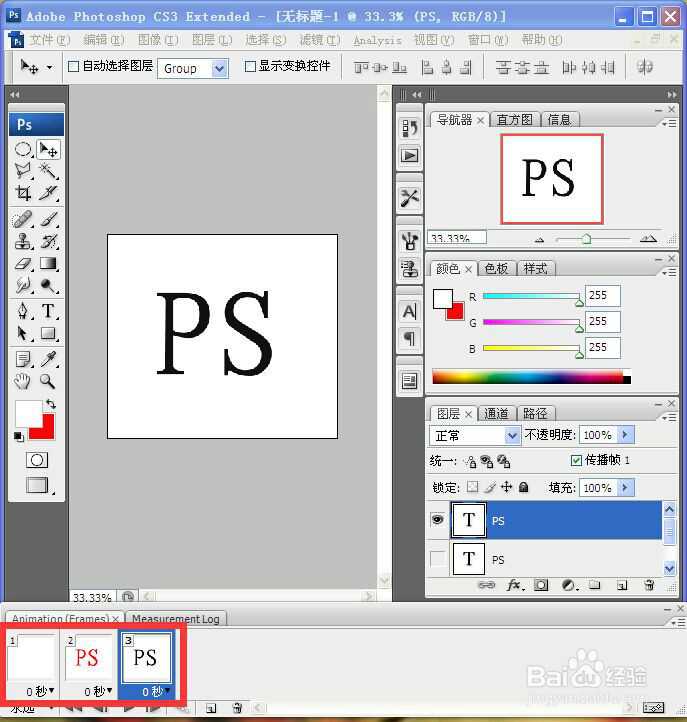This screenshot has height=722, width=687.
Task: Select the Crop tool
Action: [x=23, y=192]
